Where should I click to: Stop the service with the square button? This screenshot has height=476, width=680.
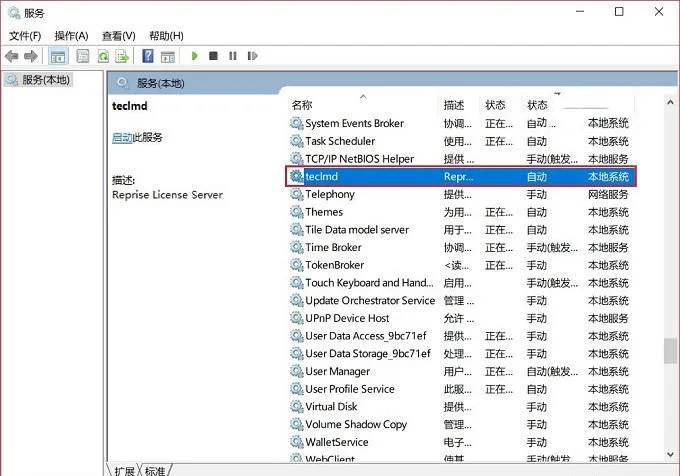pyautogui.click(x=213, y=55)
